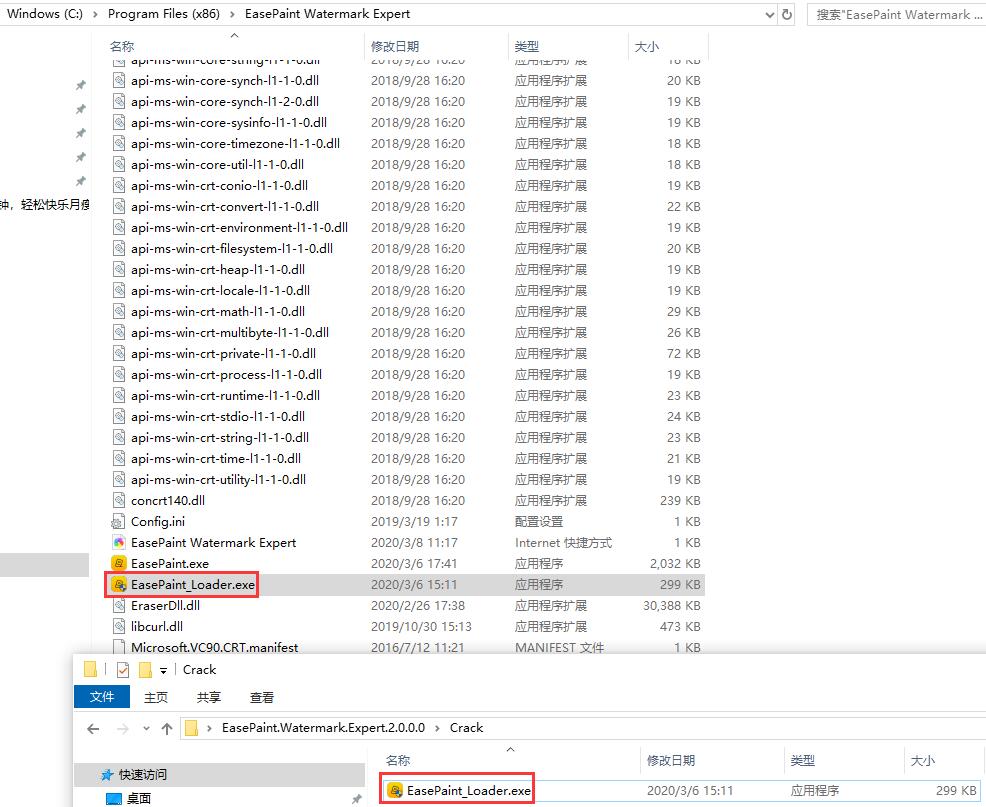This screenshot has height=807, width=986.
Task: Select EasePaint_Loader.exe icon in Program Files folder
Action: pyautogui.click(x=119, y=585)
